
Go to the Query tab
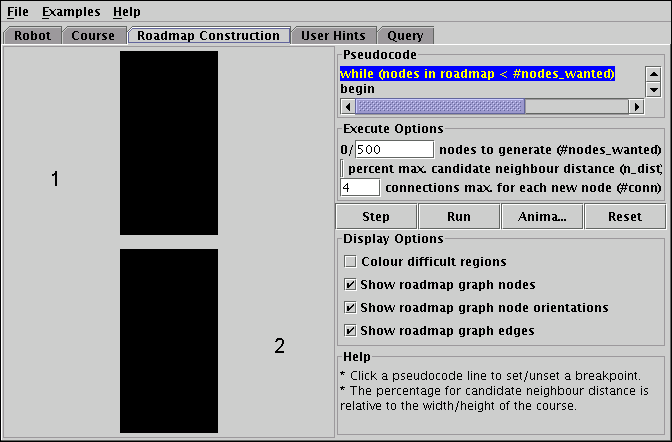[x=406, y=36]
